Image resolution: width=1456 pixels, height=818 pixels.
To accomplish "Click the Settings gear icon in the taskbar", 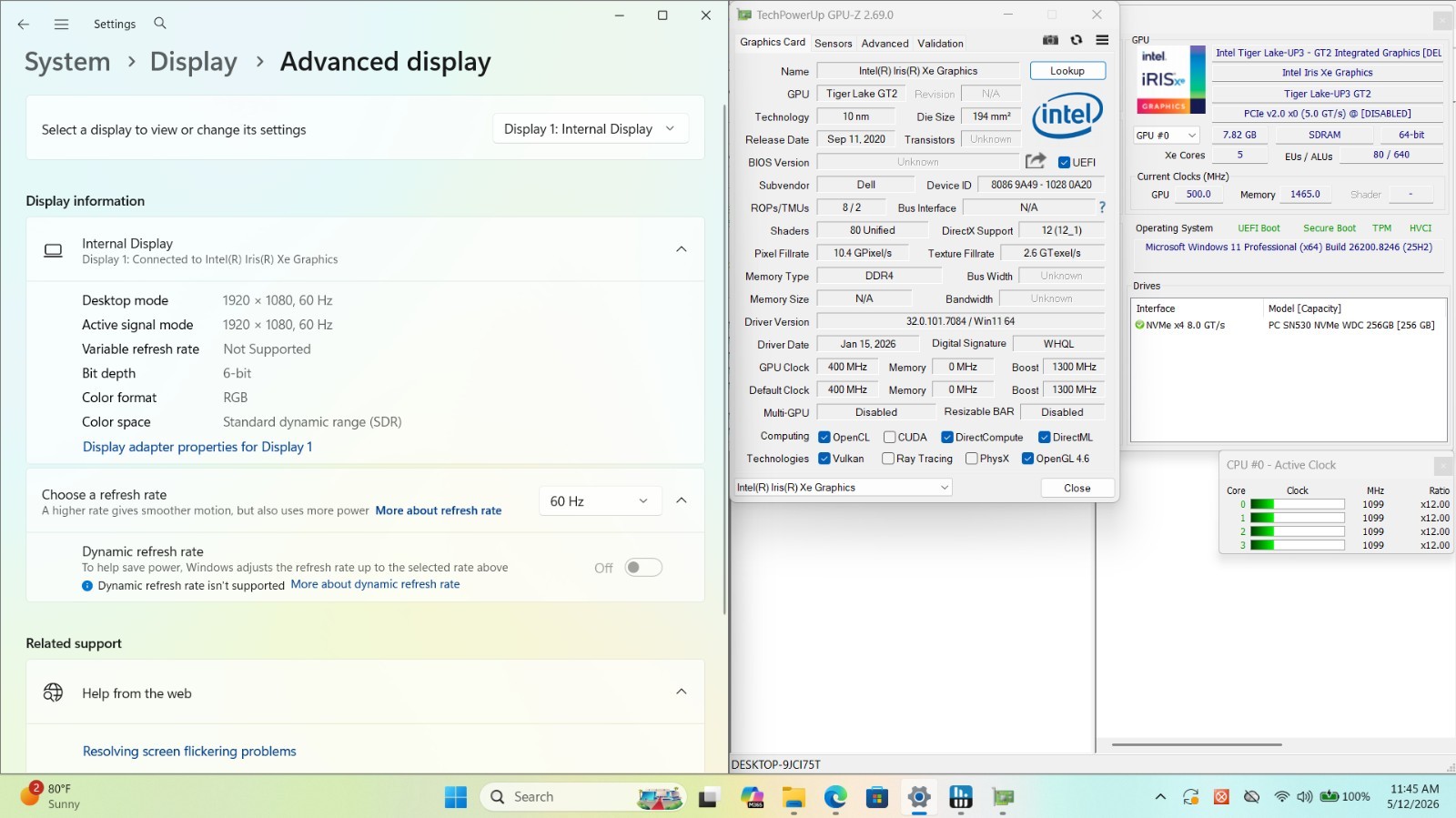I will [919, 797].
